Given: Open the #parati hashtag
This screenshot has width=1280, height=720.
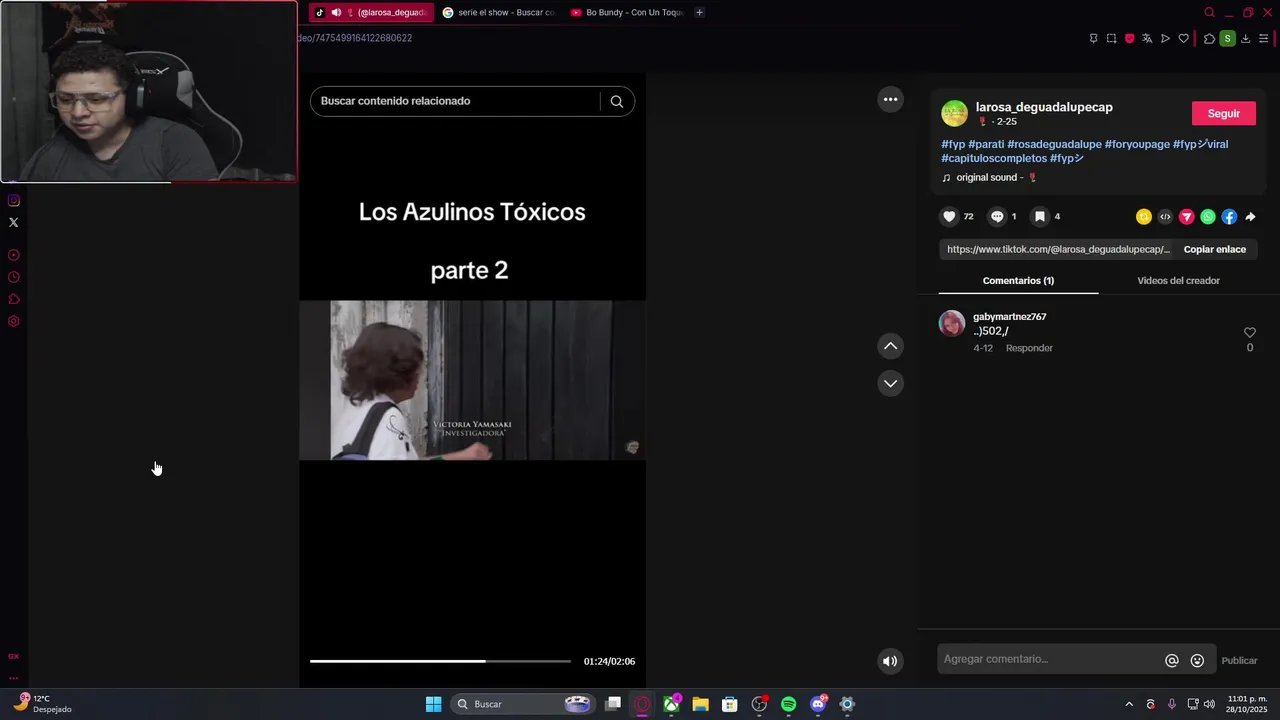Looking at the screenshot, I should pos(986,144).
